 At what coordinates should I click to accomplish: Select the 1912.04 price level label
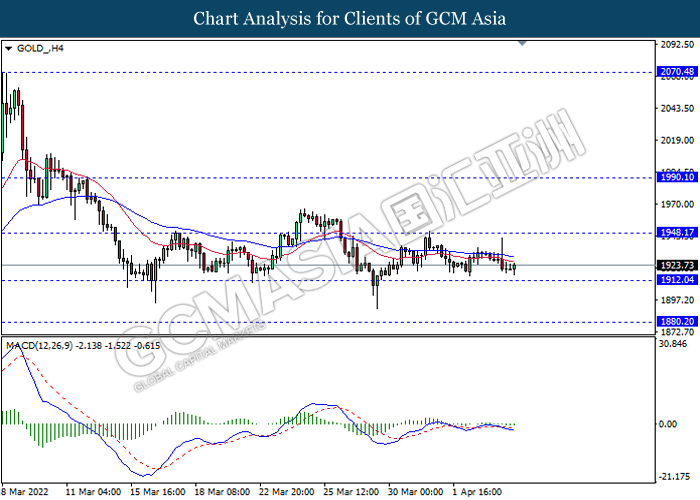coord(677,280)
